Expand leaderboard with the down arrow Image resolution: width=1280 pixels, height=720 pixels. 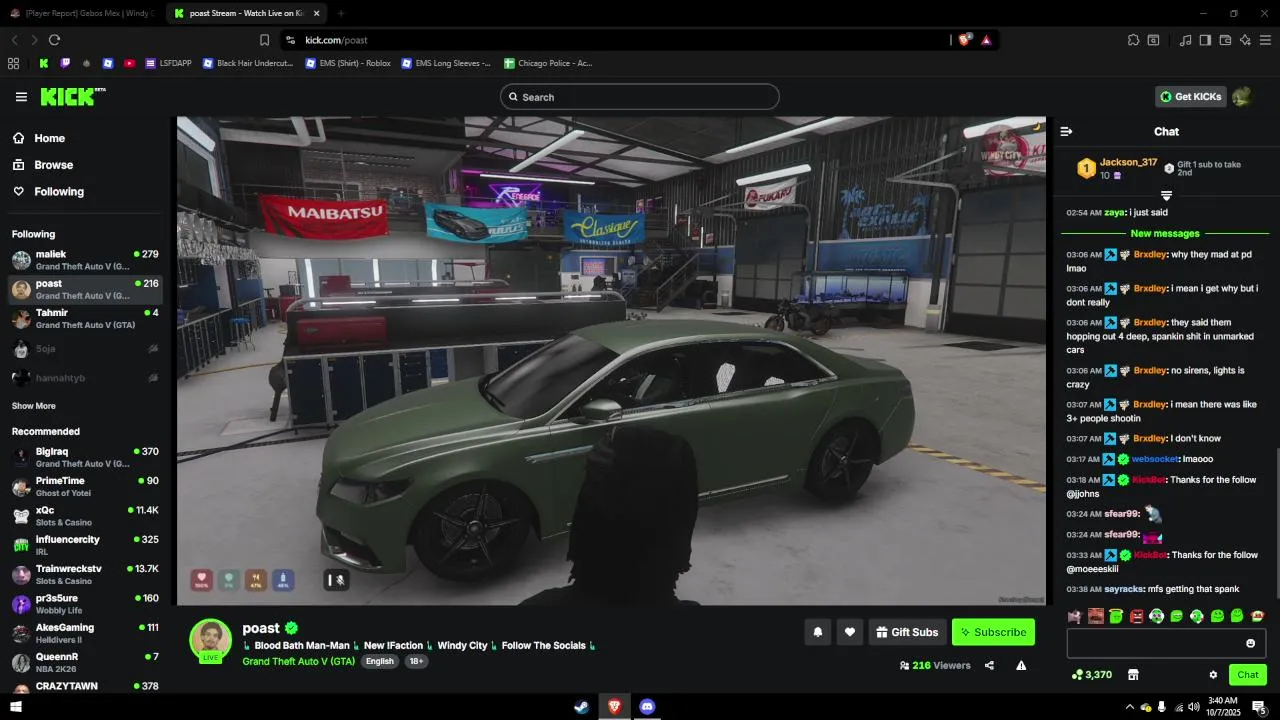click(x=1166, y=195)
